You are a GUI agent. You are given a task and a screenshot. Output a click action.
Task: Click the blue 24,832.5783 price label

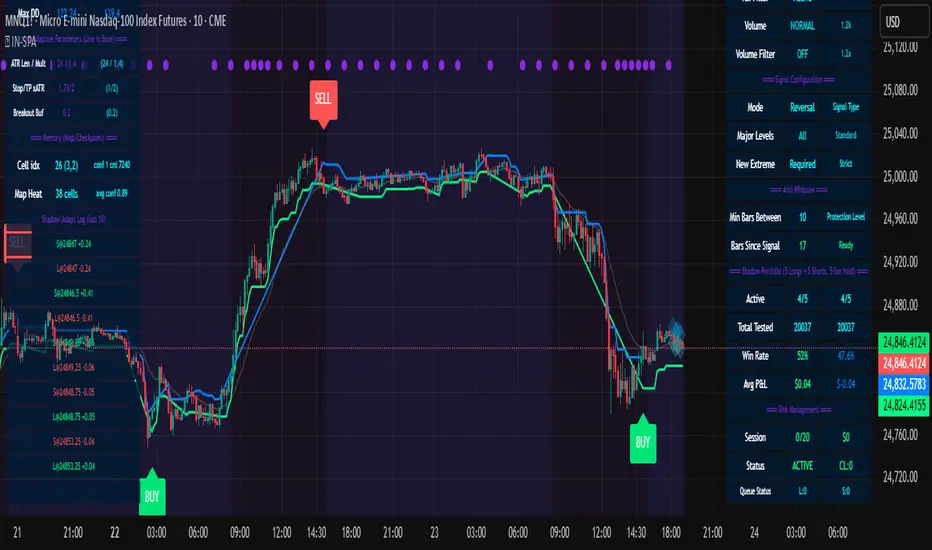[904, 385]
